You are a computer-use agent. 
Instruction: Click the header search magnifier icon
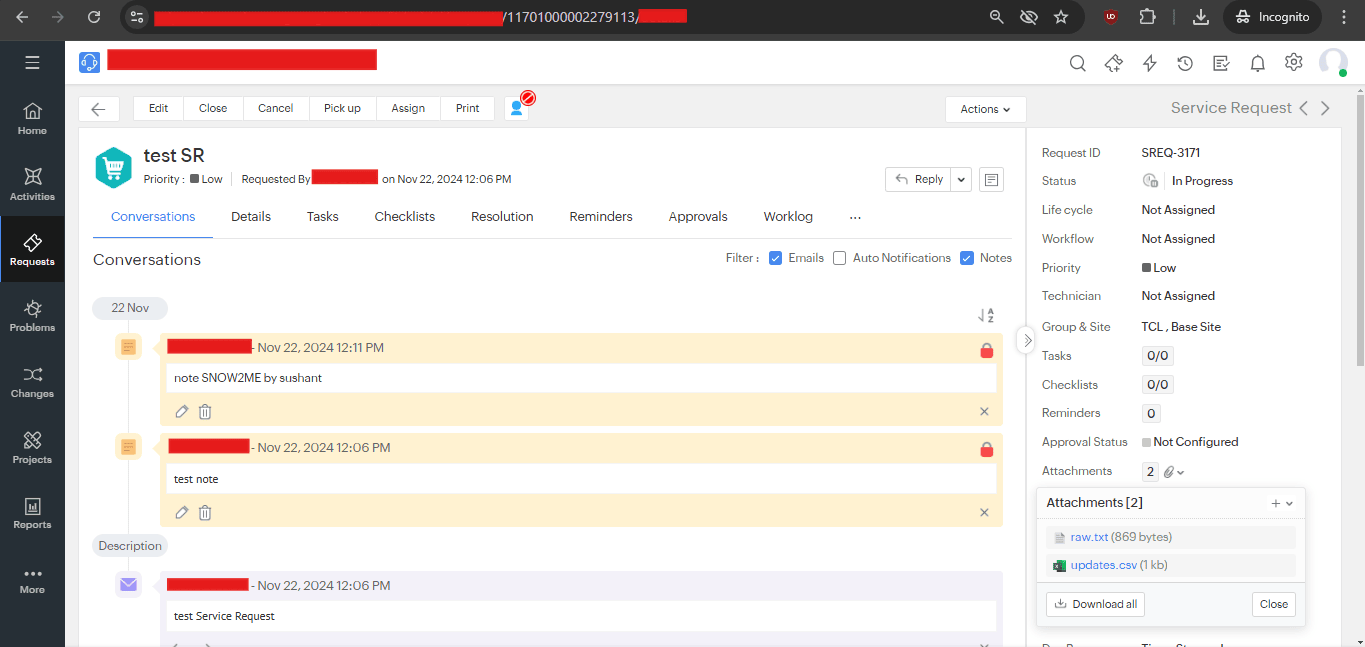[1077, 63]
